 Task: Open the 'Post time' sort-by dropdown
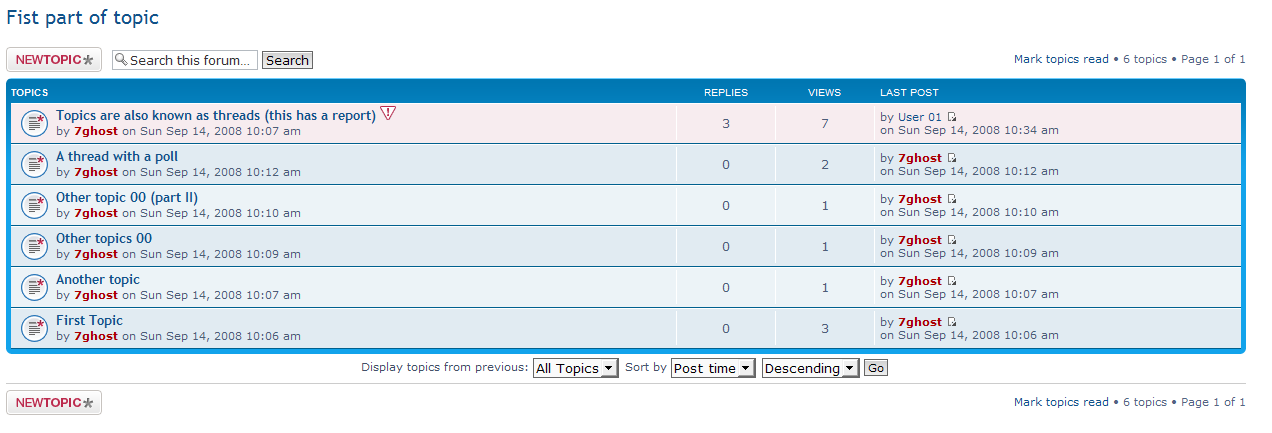(712, 368)
